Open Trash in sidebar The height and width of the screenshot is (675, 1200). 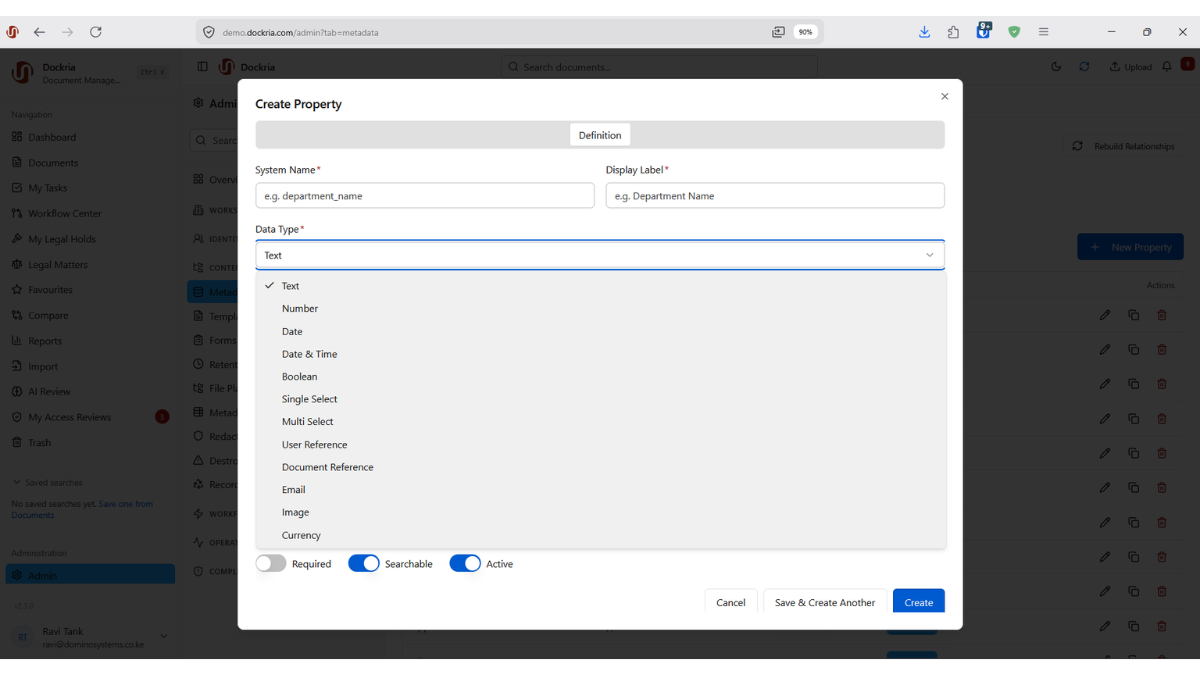90,443
